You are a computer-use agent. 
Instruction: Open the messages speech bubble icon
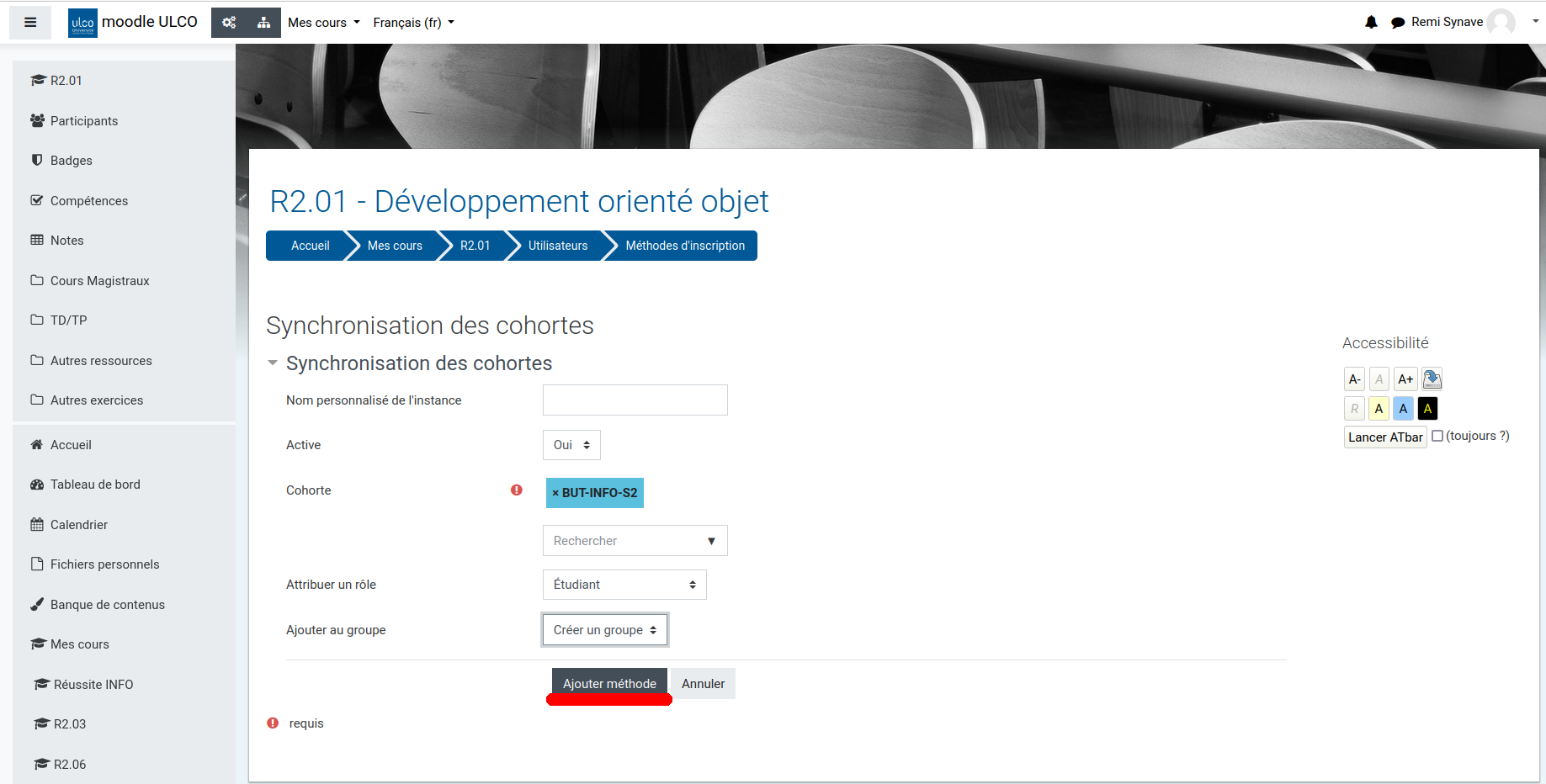(1398, 23)
